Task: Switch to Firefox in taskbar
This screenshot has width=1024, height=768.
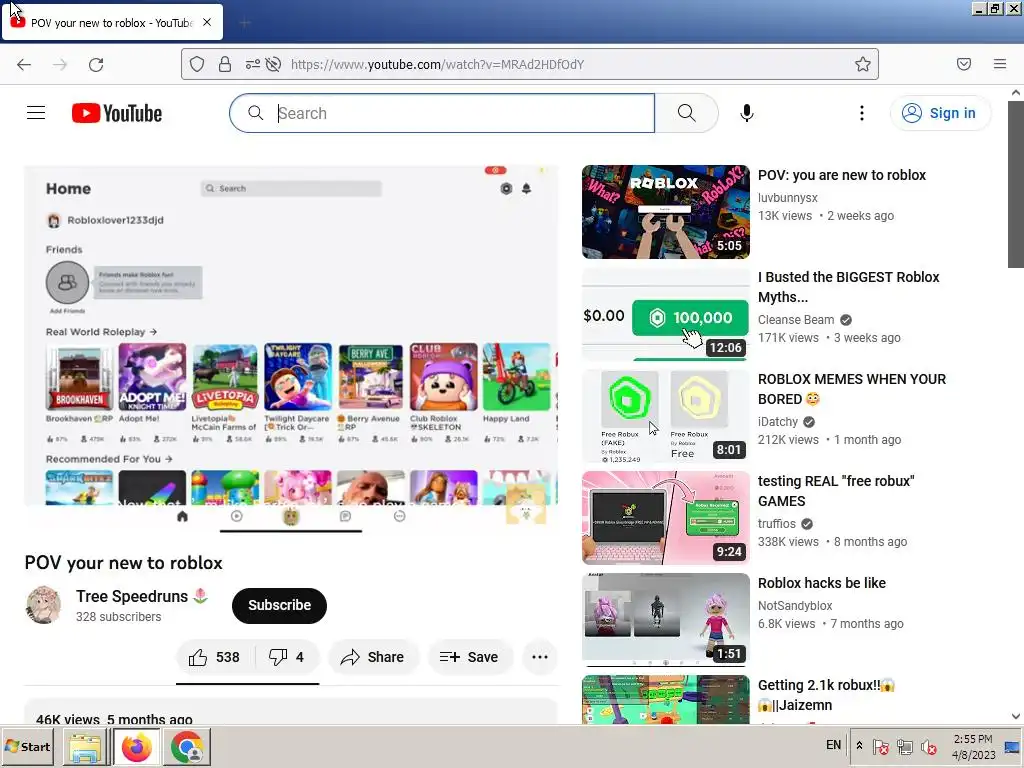Action: pos(136,746)
